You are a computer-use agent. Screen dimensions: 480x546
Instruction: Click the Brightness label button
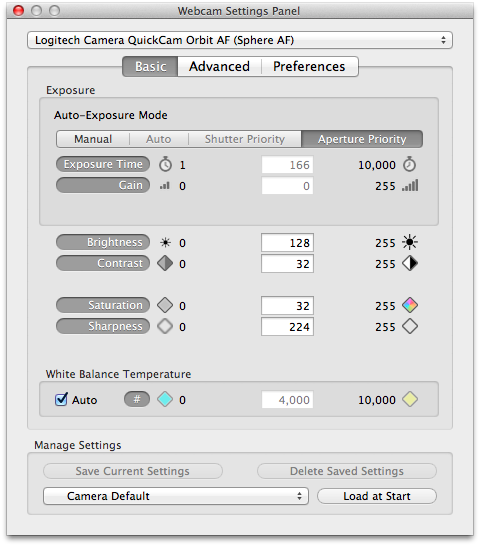tap(103, 242)
